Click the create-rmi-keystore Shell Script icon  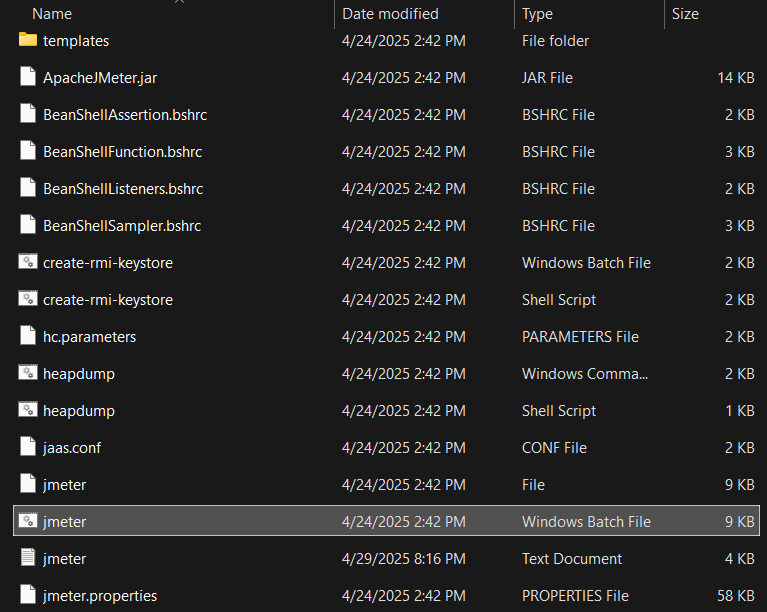pyautogui.click(x=28, y=299)
